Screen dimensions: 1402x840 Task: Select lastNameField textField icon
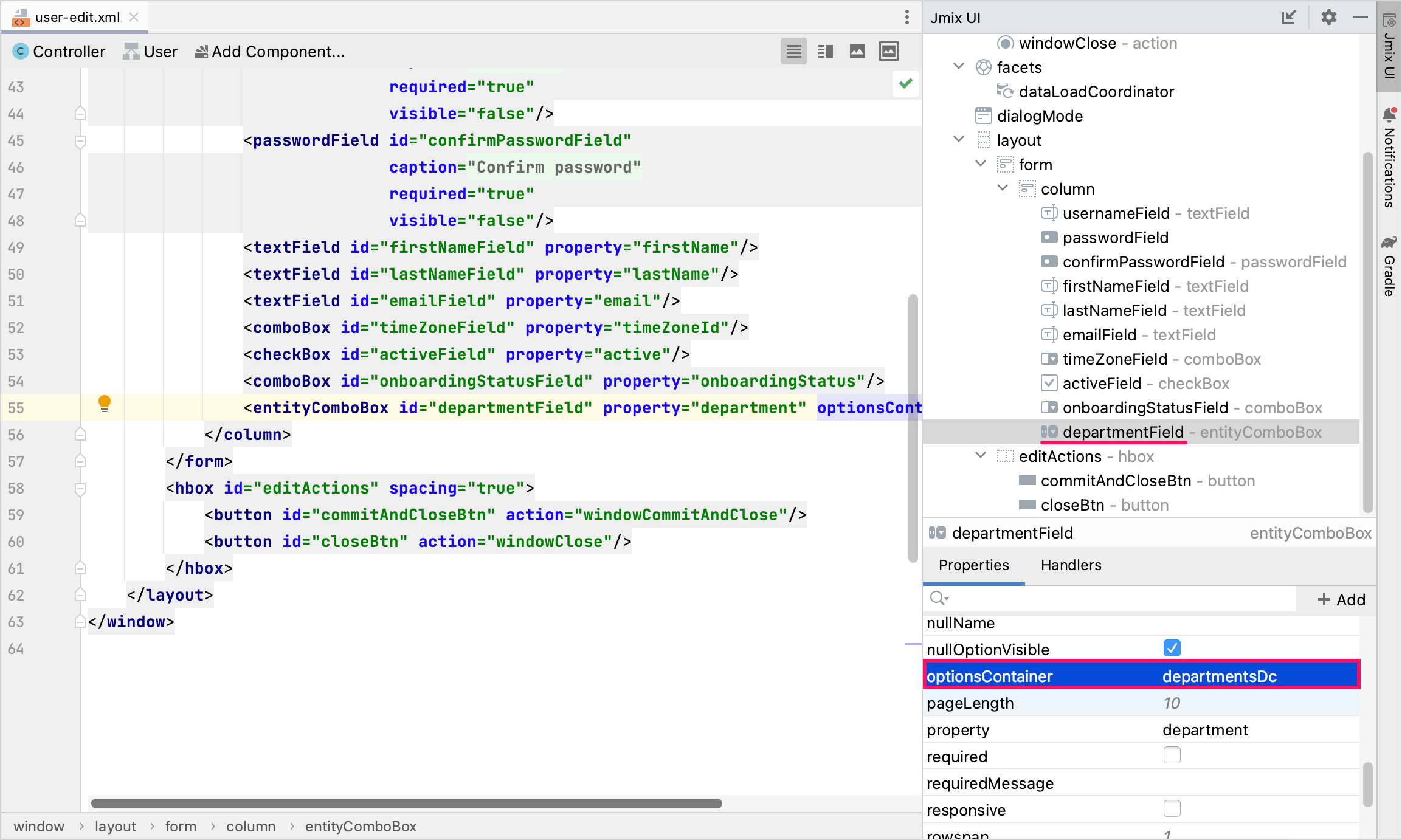coord(1049,311)
